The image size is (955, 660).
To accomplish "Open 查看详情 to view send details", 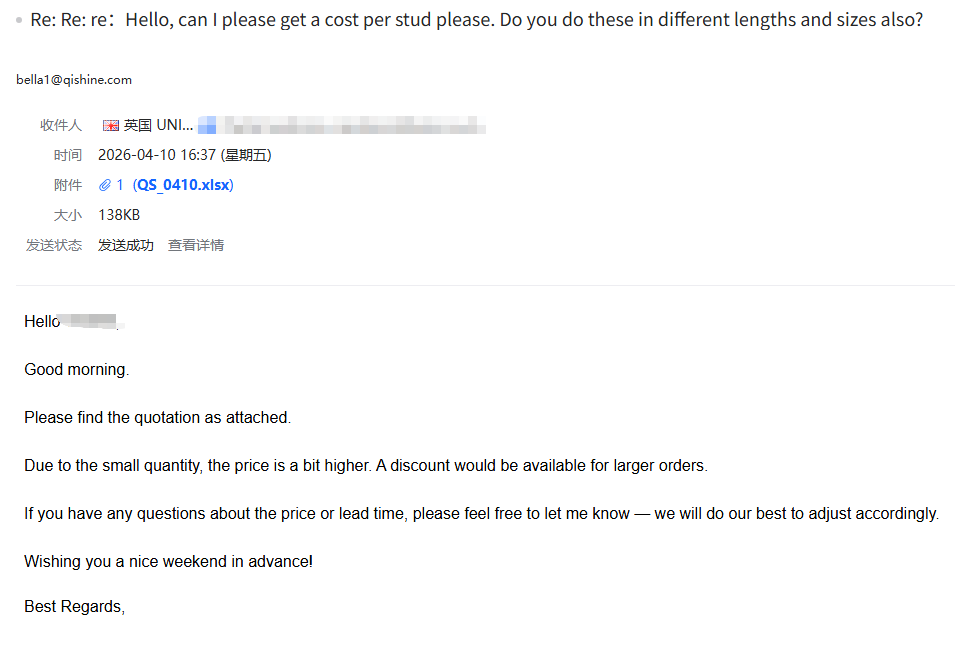I will coord(196,245).
